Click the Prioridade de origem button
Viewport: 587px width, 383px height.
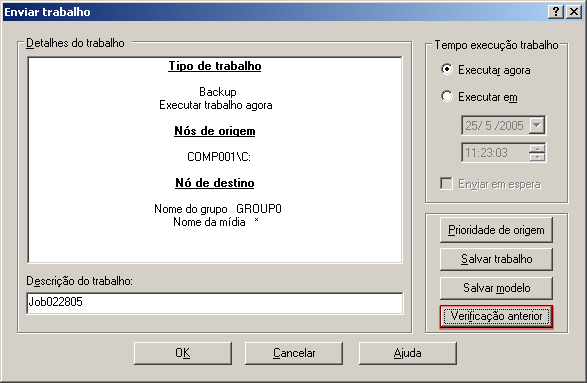click(x=496, y=230)
